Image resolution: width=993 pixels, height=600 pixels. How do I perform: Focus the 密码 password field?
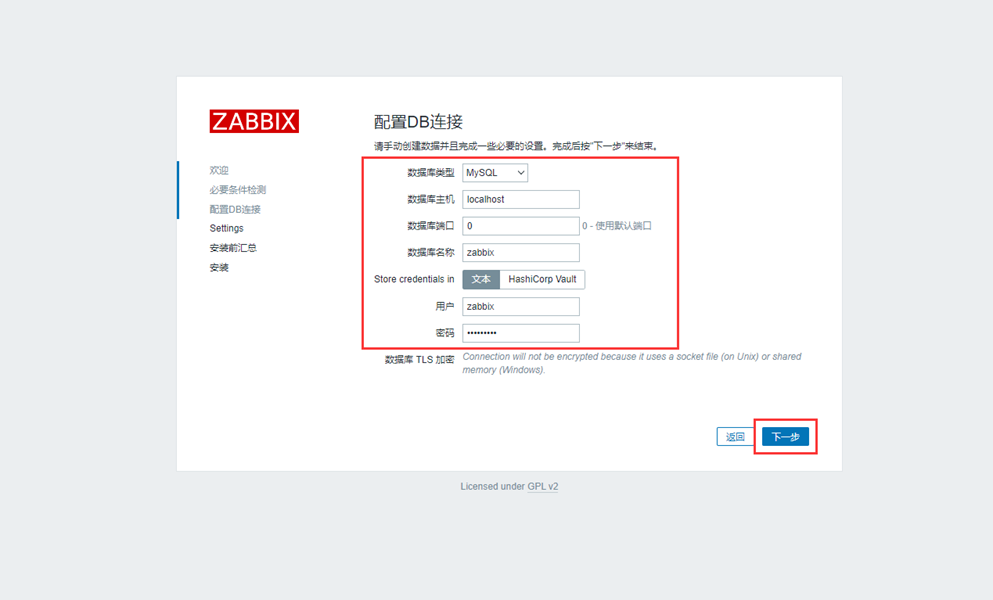click(520, 333)
